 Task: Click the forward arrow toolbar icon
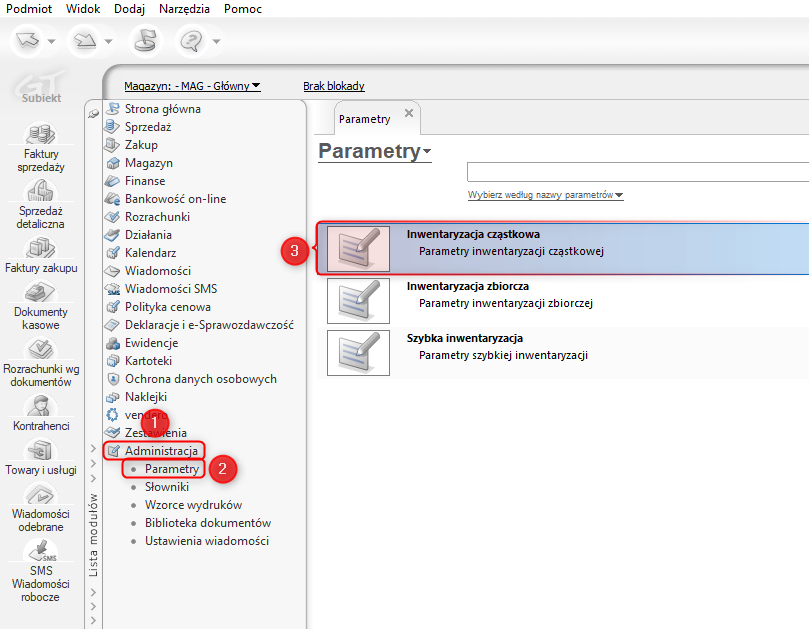(x=85, y=40)
